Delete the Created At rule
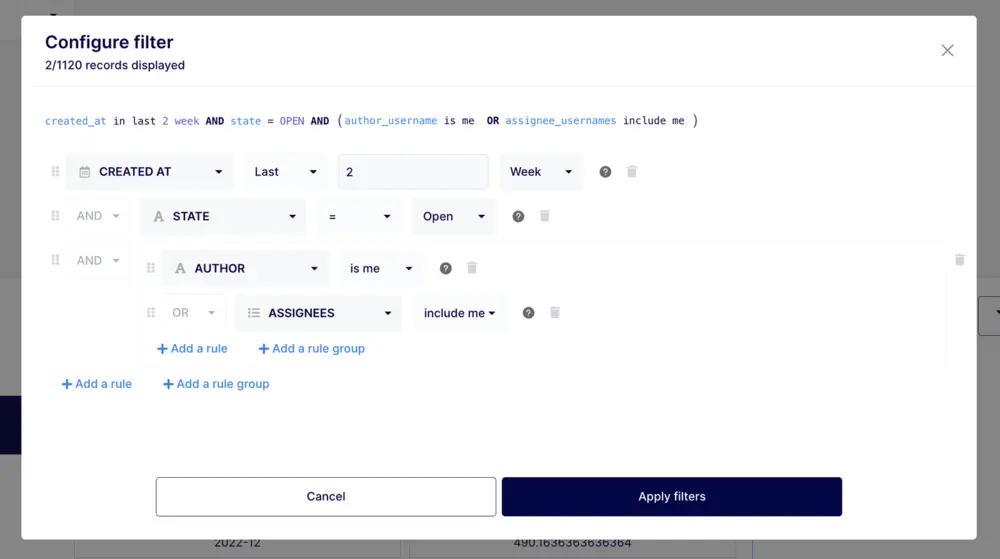1000x559 pixels. (x=631, y=171)
